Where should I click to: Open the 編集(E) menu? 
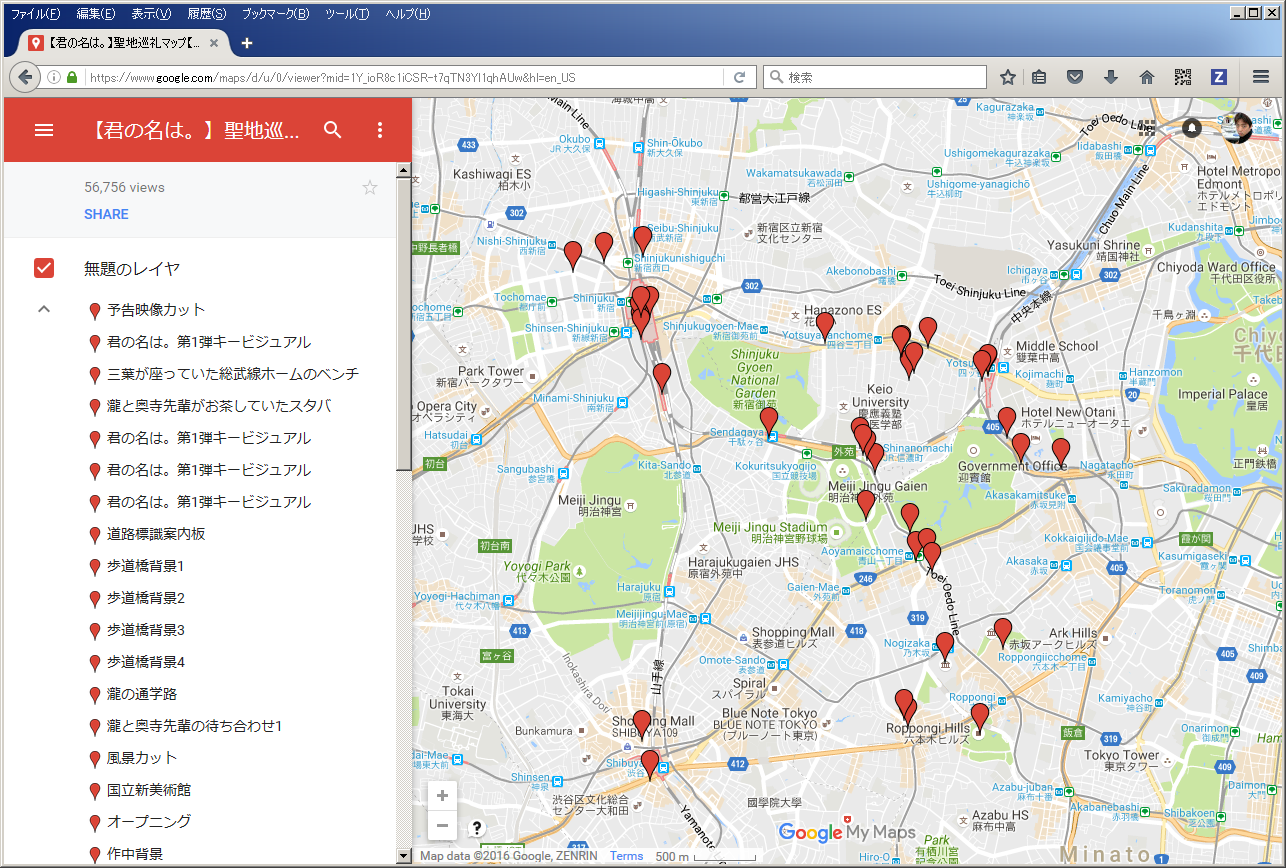pyautogui.click(x=95, y=14)
